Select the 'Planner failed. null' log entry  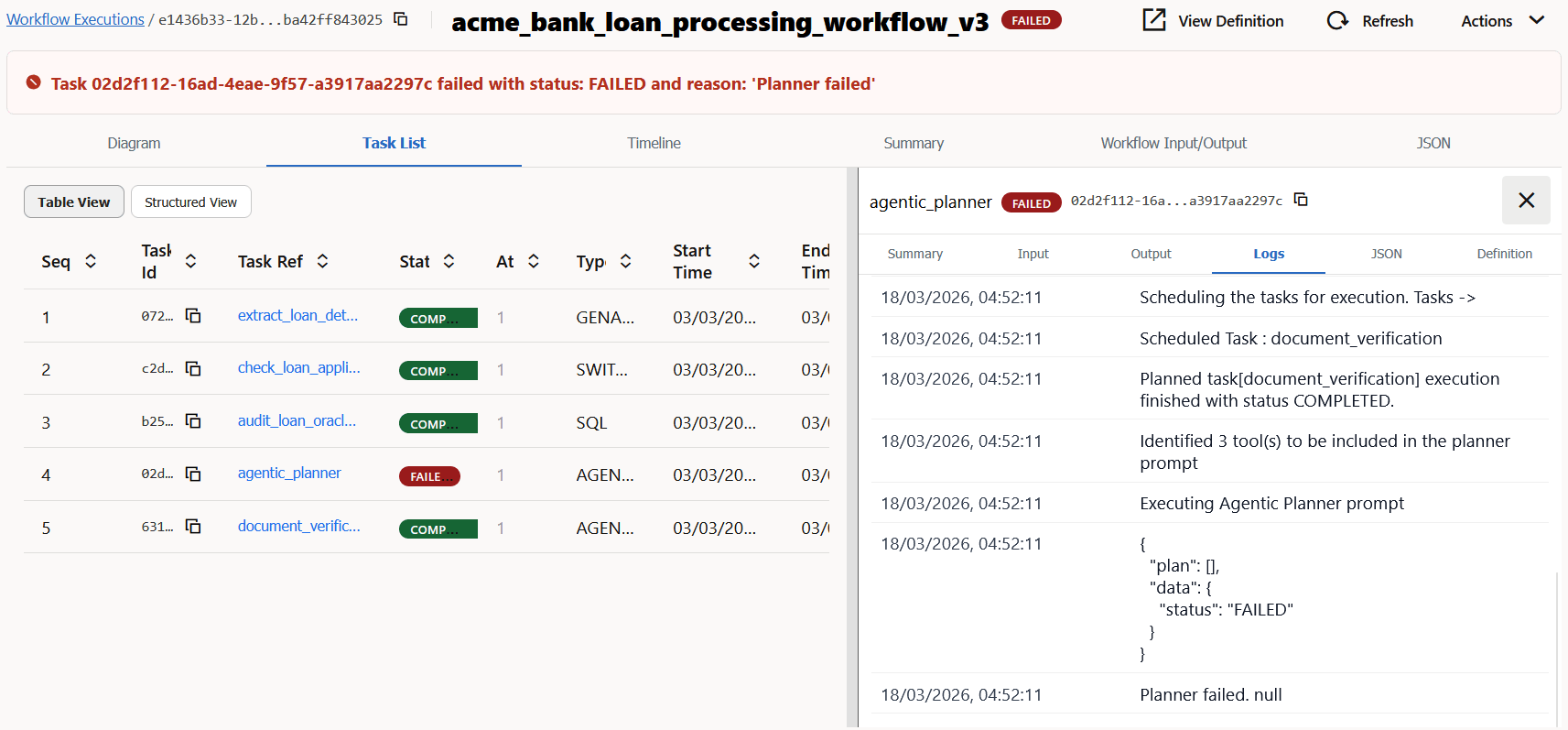pos(1209,694)
